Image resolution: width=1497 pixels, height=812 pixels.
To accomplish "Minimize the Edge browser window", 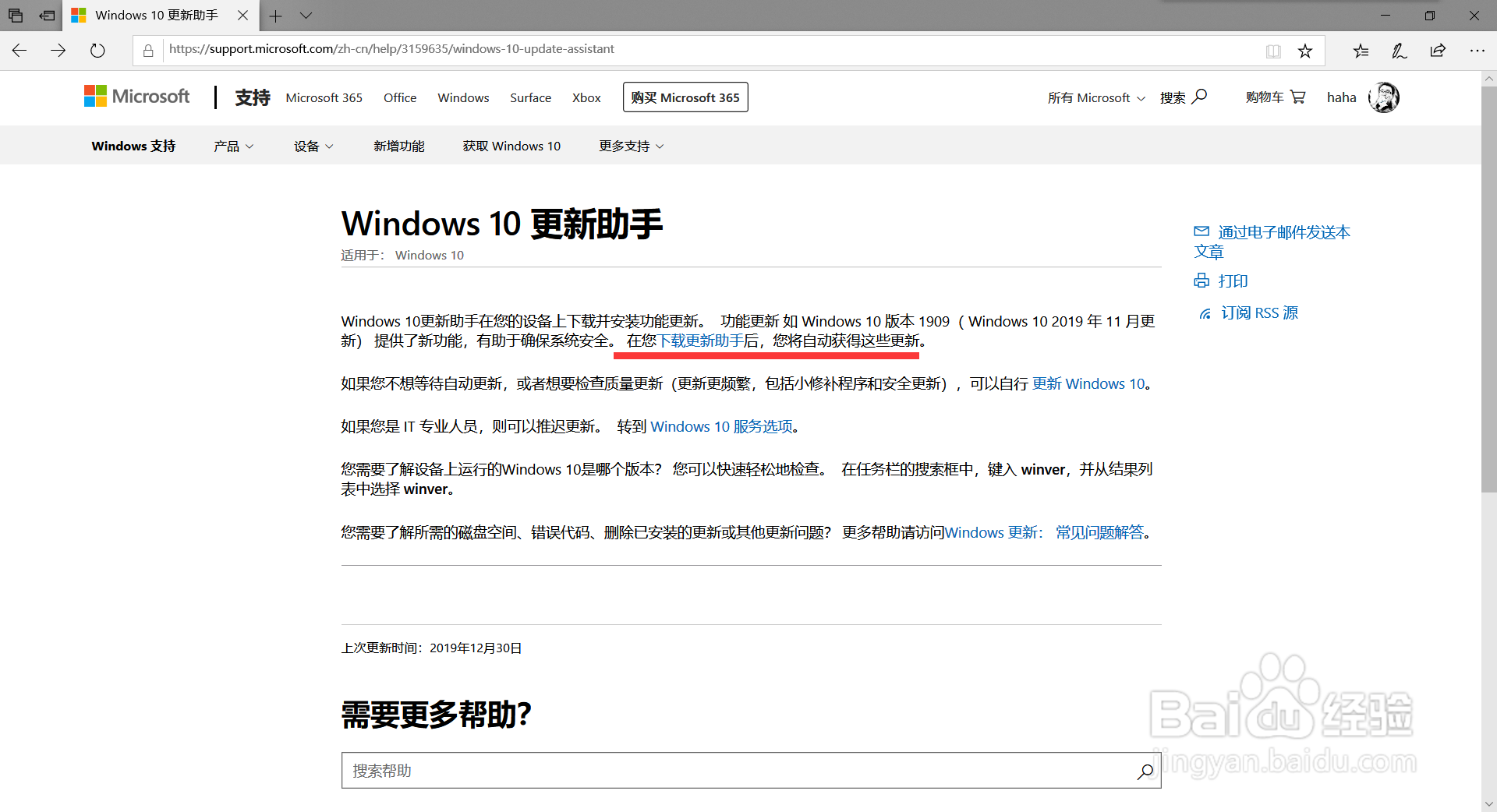I will click(x=1386, y=16).
